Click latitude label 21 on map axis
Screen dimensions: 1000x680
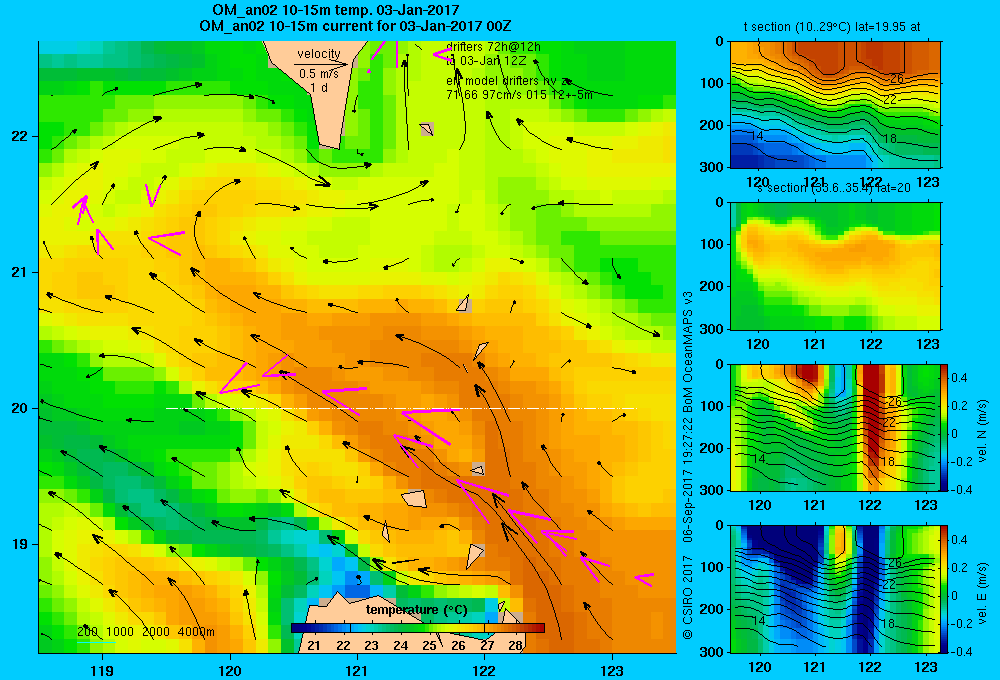[20, 272]
